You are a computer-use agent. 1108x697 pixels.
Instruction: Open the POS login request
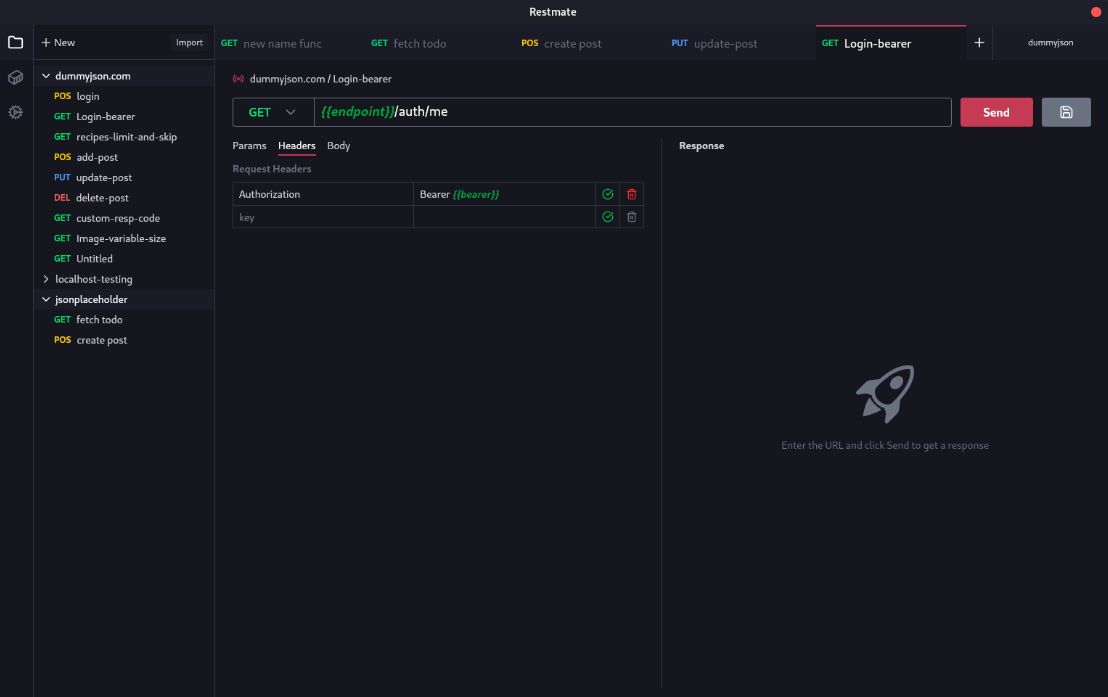coord(124,96)
